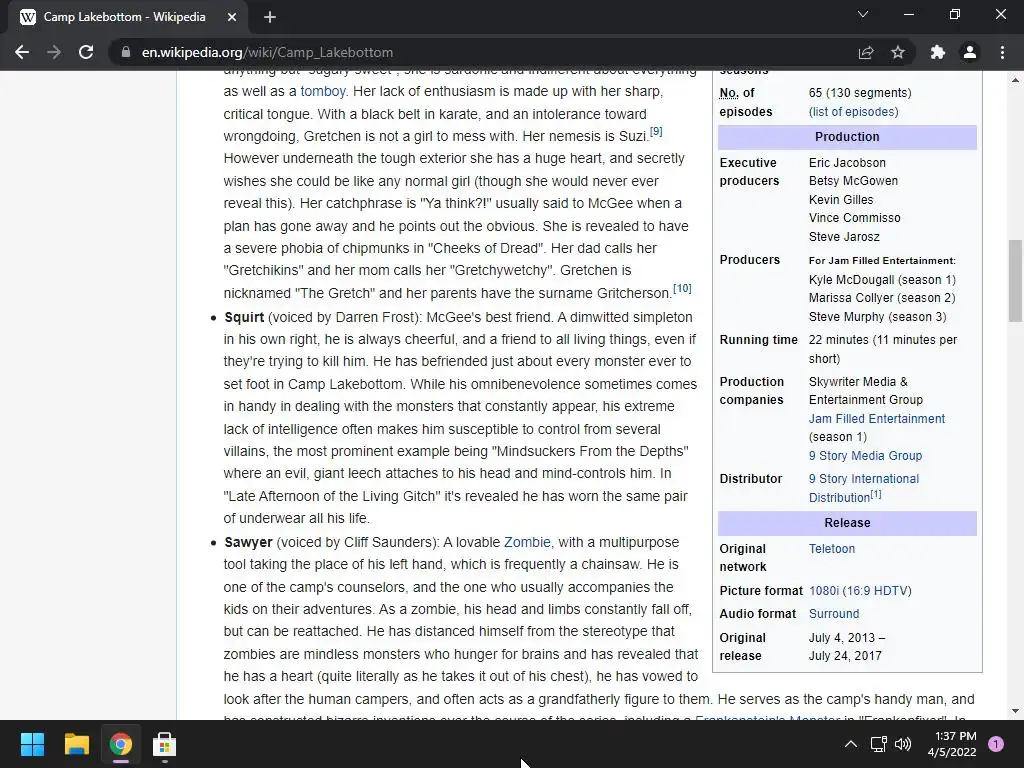
Task: Click Steve Murphy (season 3) entry
Action: 877,317
